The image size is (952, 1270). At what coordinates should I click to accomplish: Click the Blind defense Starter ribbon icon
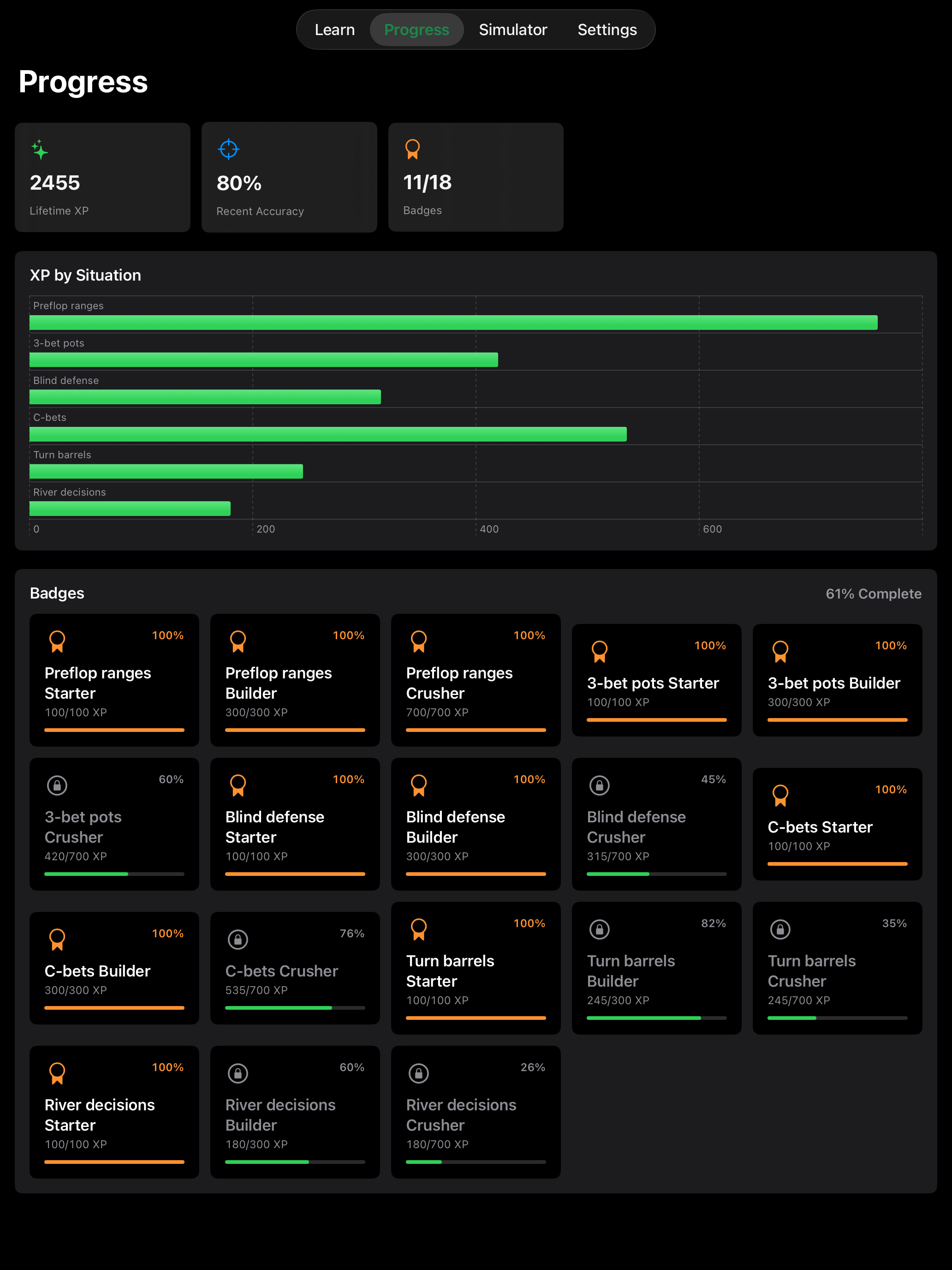coord(238,785)
